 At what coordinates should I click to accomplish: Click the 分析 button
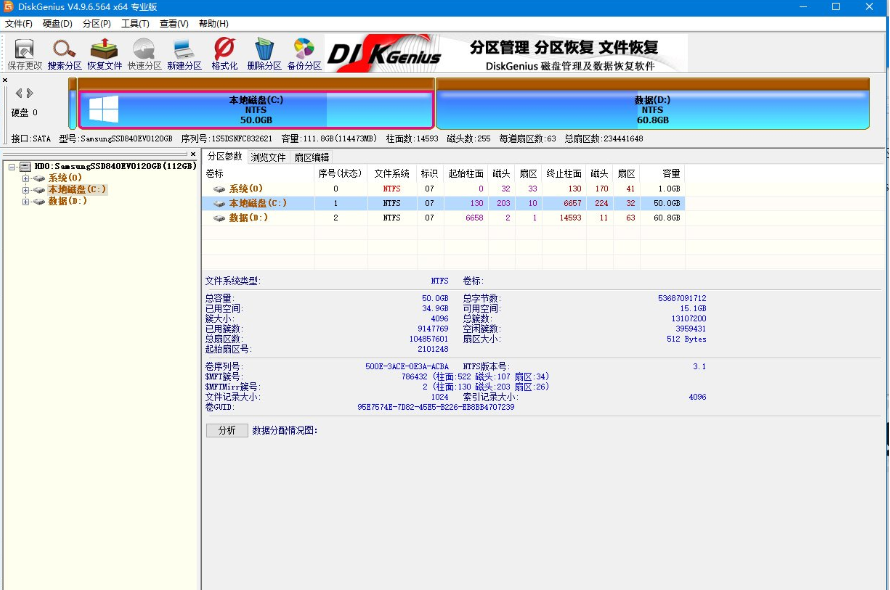click(x=227, y=430)
